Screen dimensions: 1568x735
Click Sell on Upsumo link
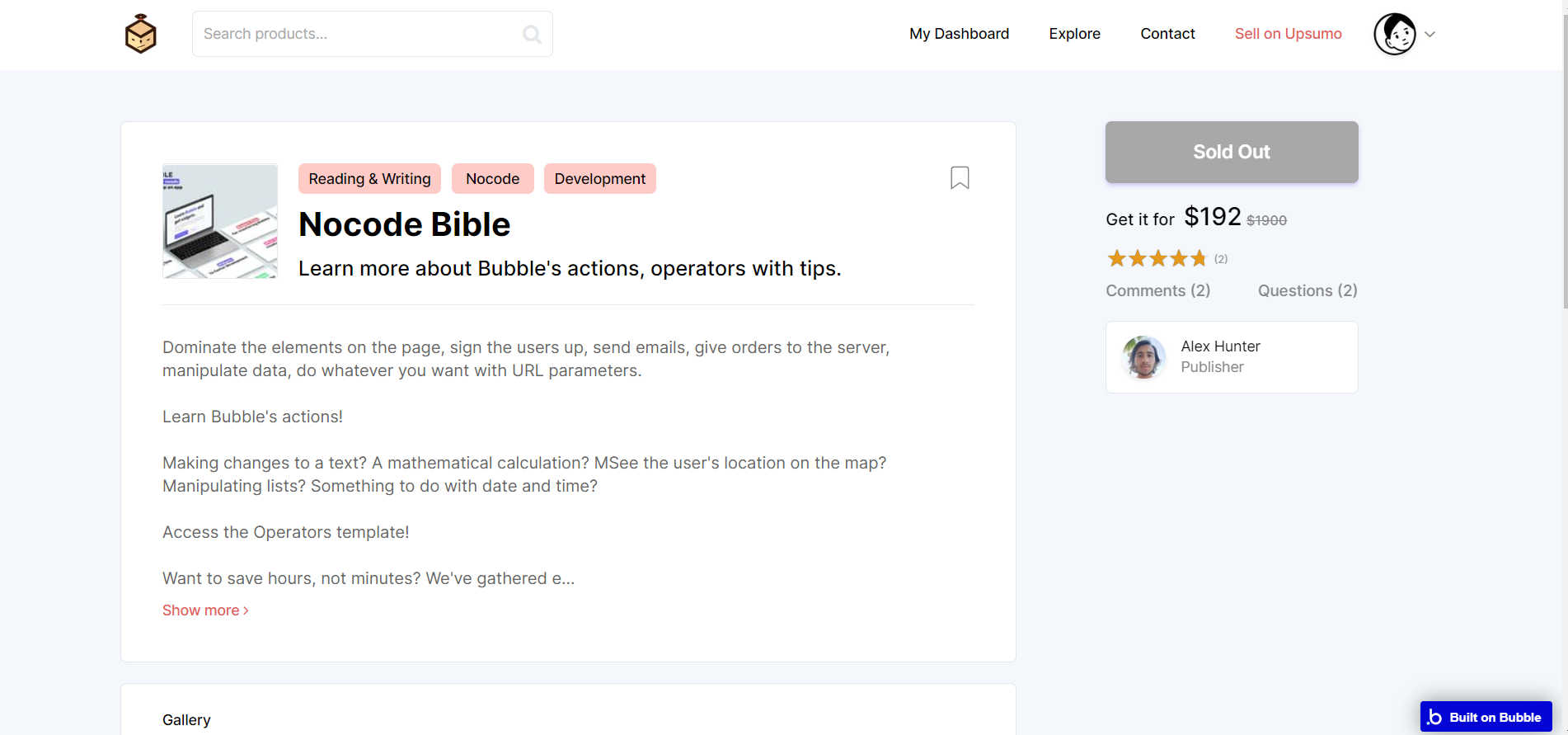[1288, 34]
